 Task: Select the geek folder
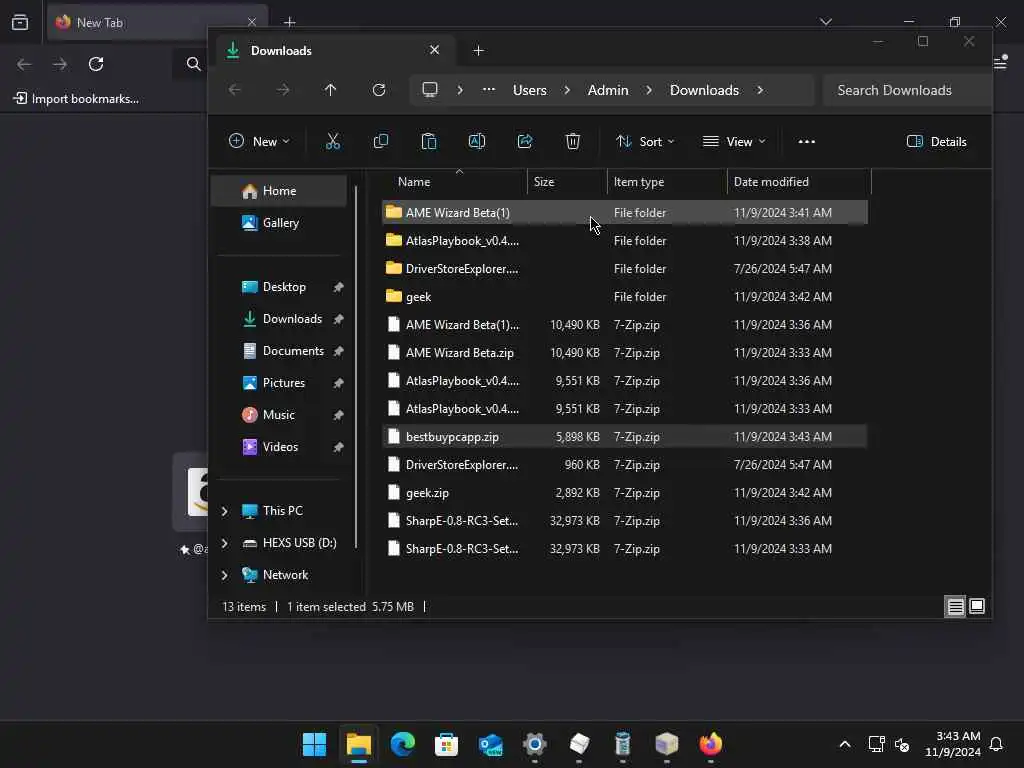(x=625, y=296)
